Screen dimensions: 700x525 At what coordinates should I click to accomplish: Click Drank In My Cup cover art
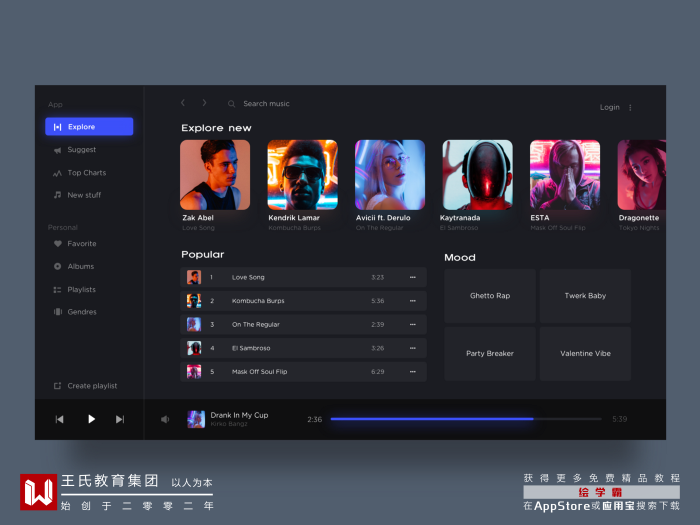click(196, 419)
